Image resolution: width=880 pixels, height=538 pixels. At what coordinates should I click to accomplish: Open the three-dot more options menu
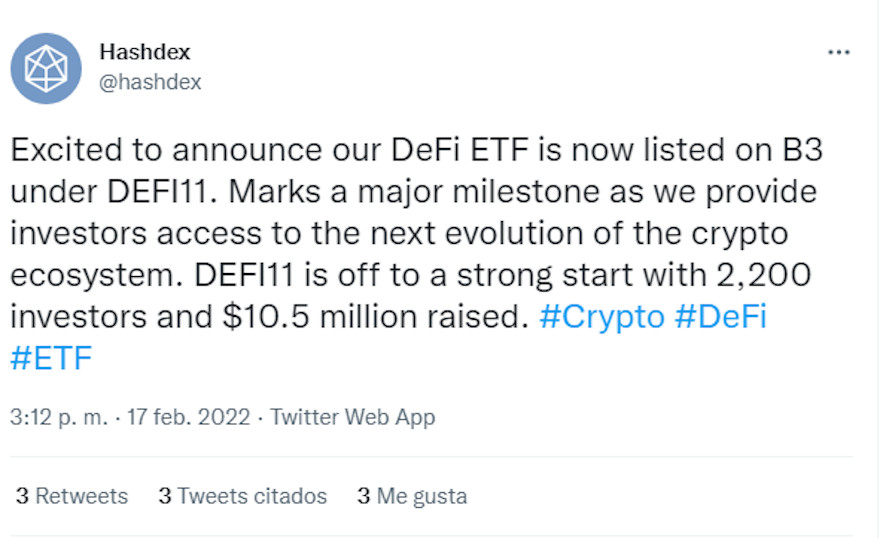[839, 52]
